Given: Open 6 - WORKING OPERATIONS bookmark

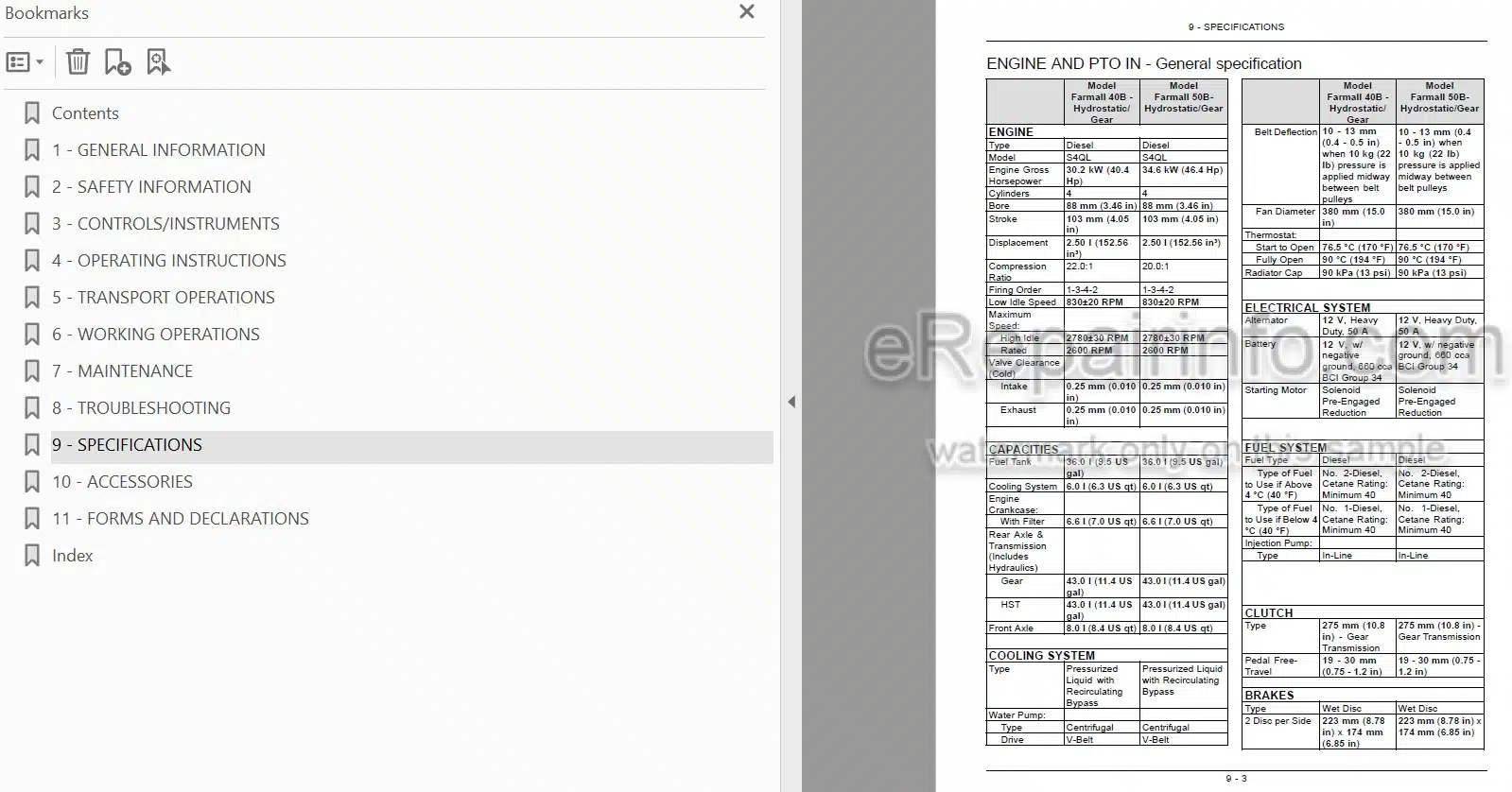Looking at the screenshot, I should click(x=156, y=335).
